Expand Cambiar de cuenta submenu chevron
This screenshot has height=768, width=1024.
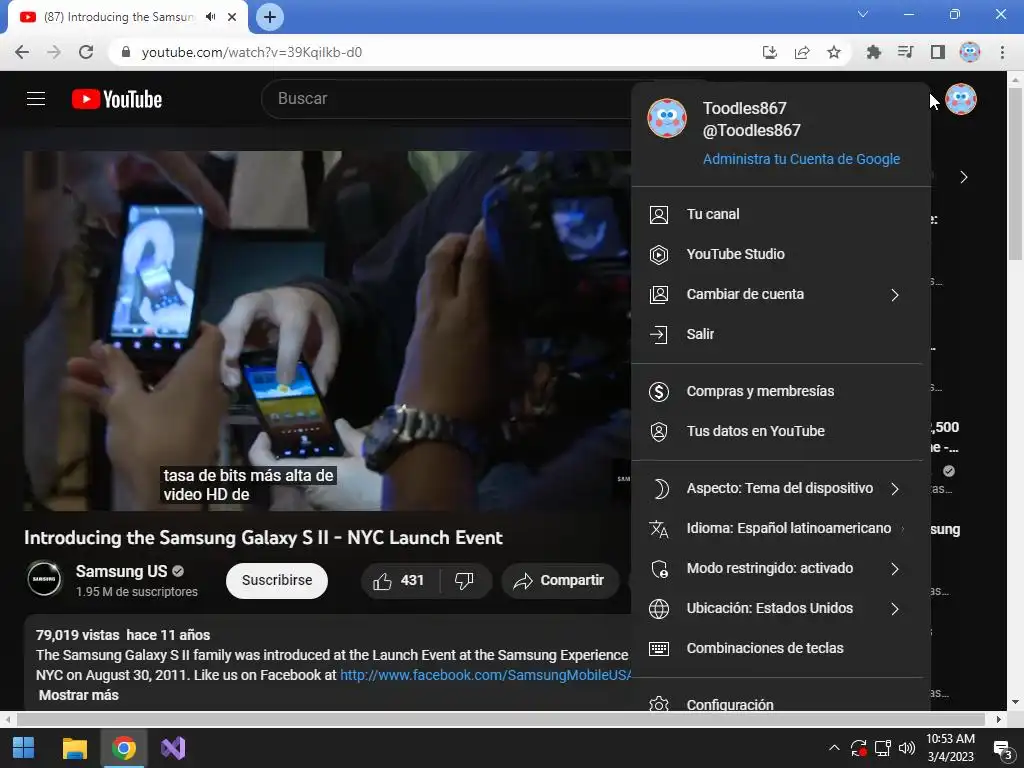895,295
